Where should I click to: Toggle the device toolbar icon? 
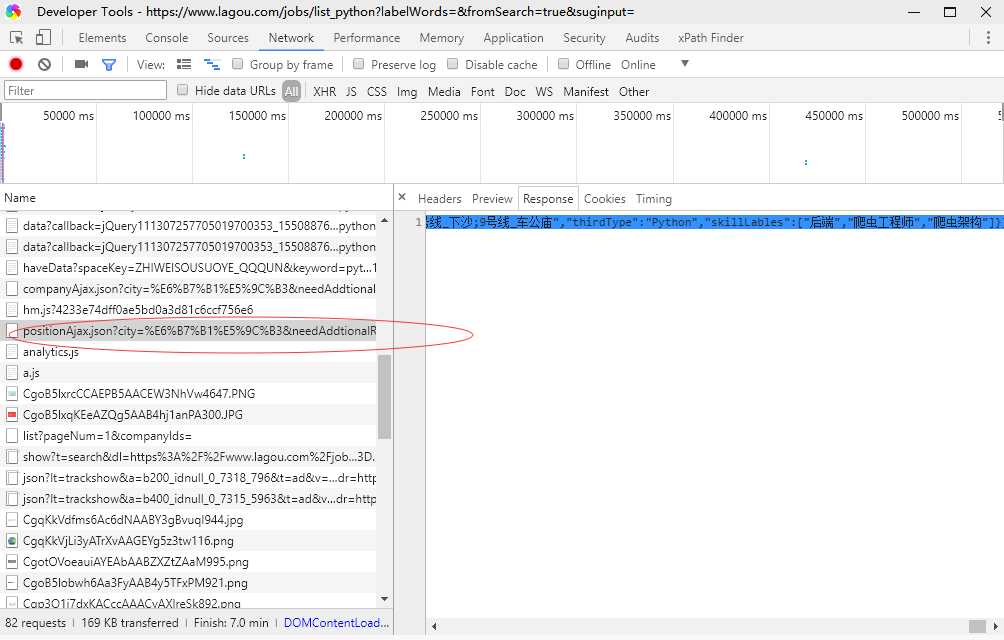pyautogui.click(x=43, y=38)
